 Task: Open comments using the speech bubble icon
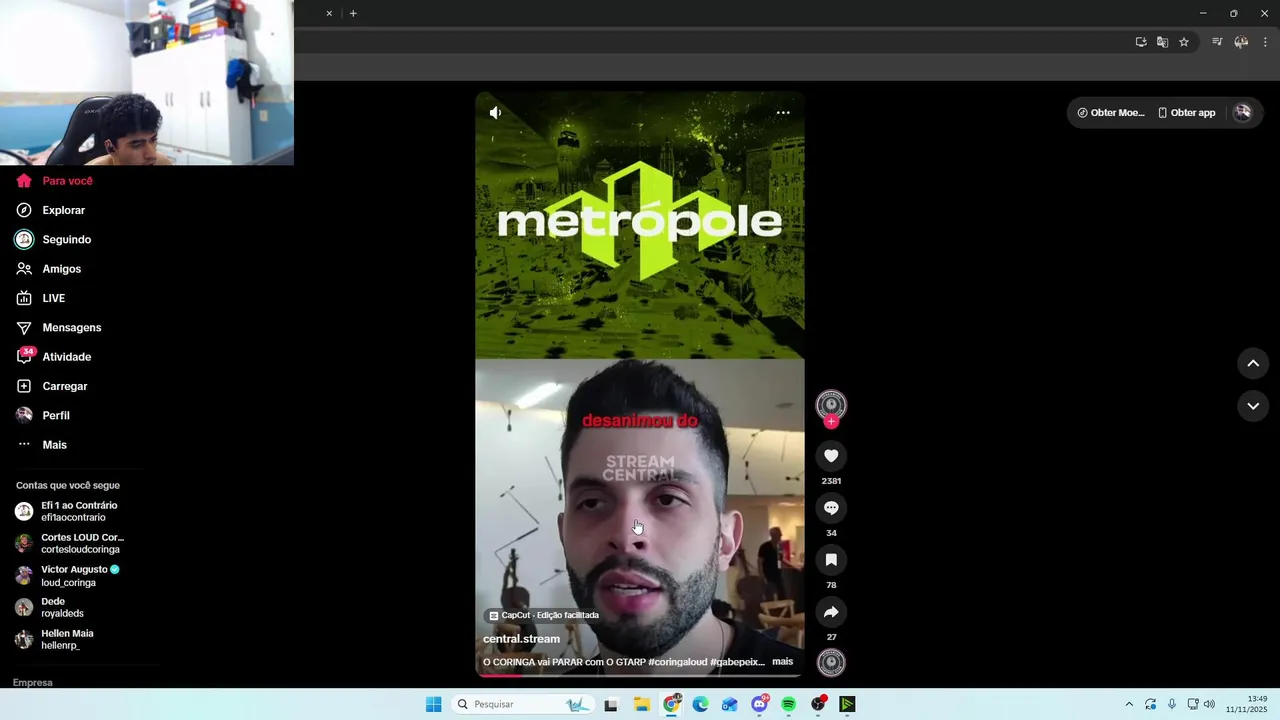(x=831, y=508)
